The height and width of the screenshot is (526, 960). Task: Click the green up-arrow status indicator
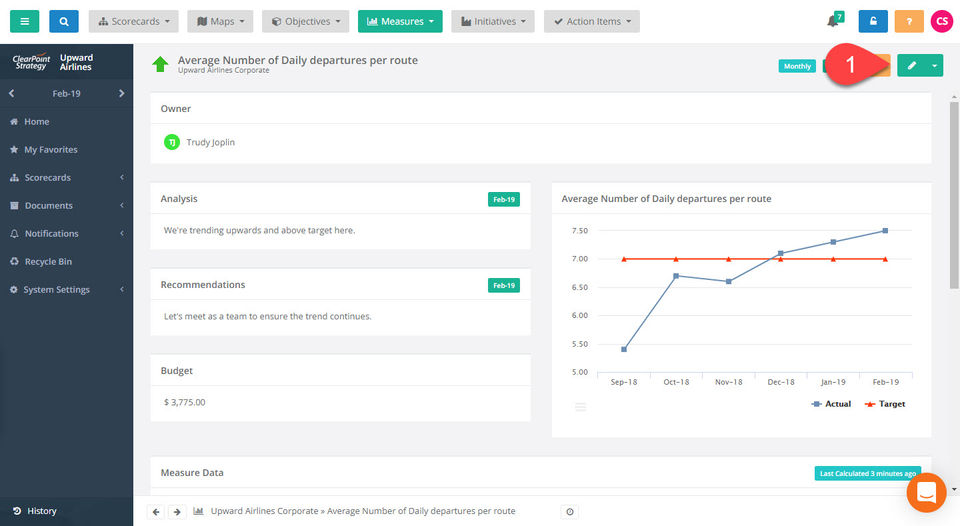click(160, 64)
